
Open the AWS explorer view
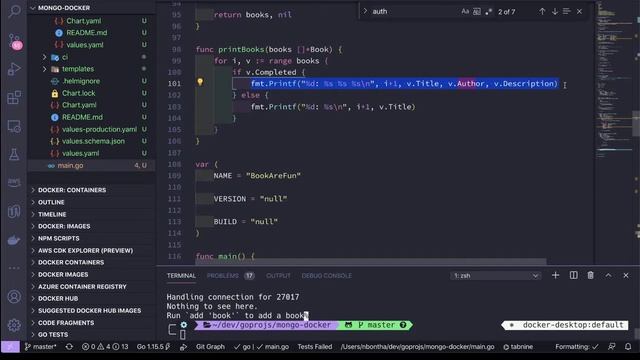tap(14, 182)
